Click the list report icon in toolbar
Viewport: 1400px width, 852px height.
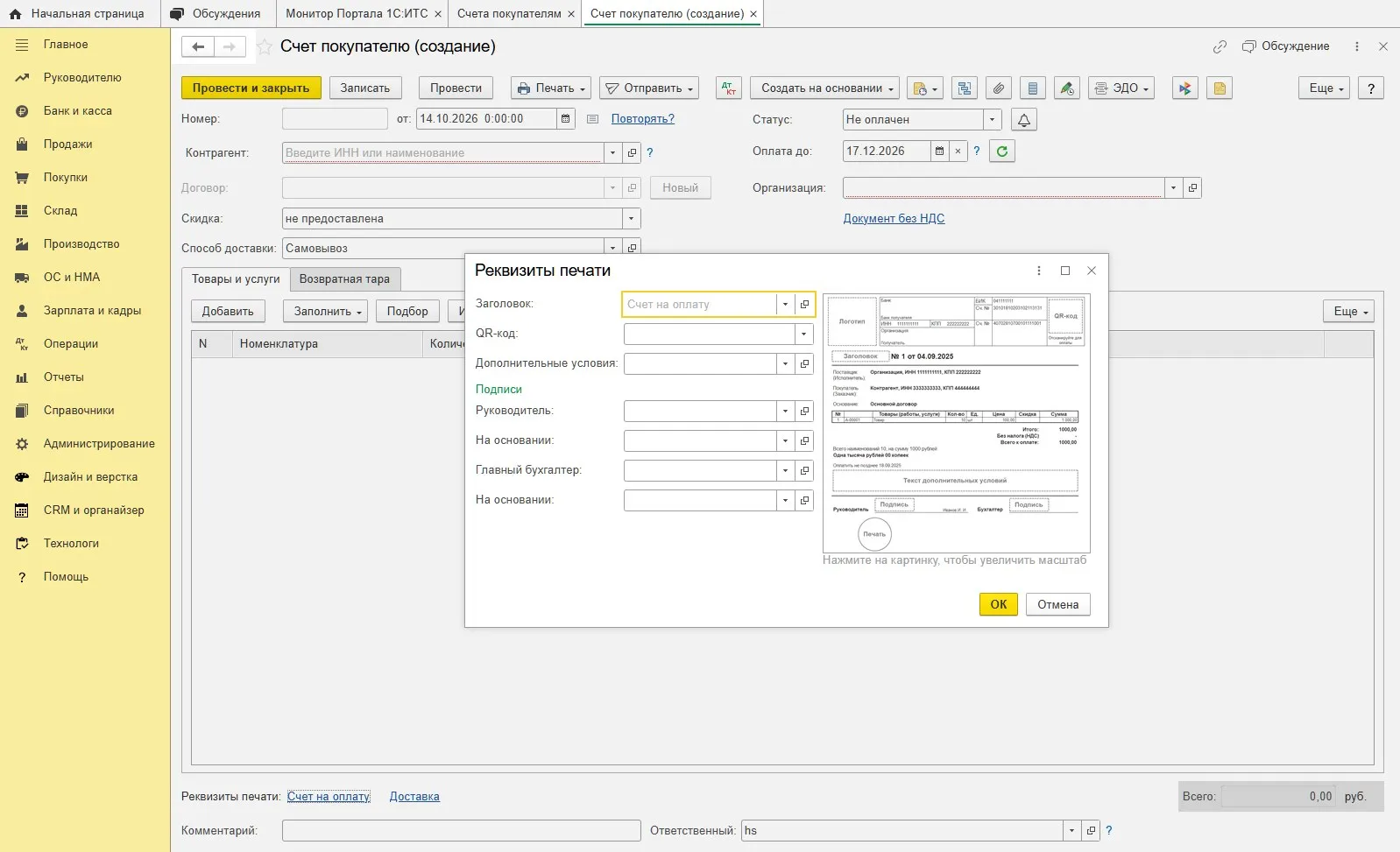point(1033,88)
